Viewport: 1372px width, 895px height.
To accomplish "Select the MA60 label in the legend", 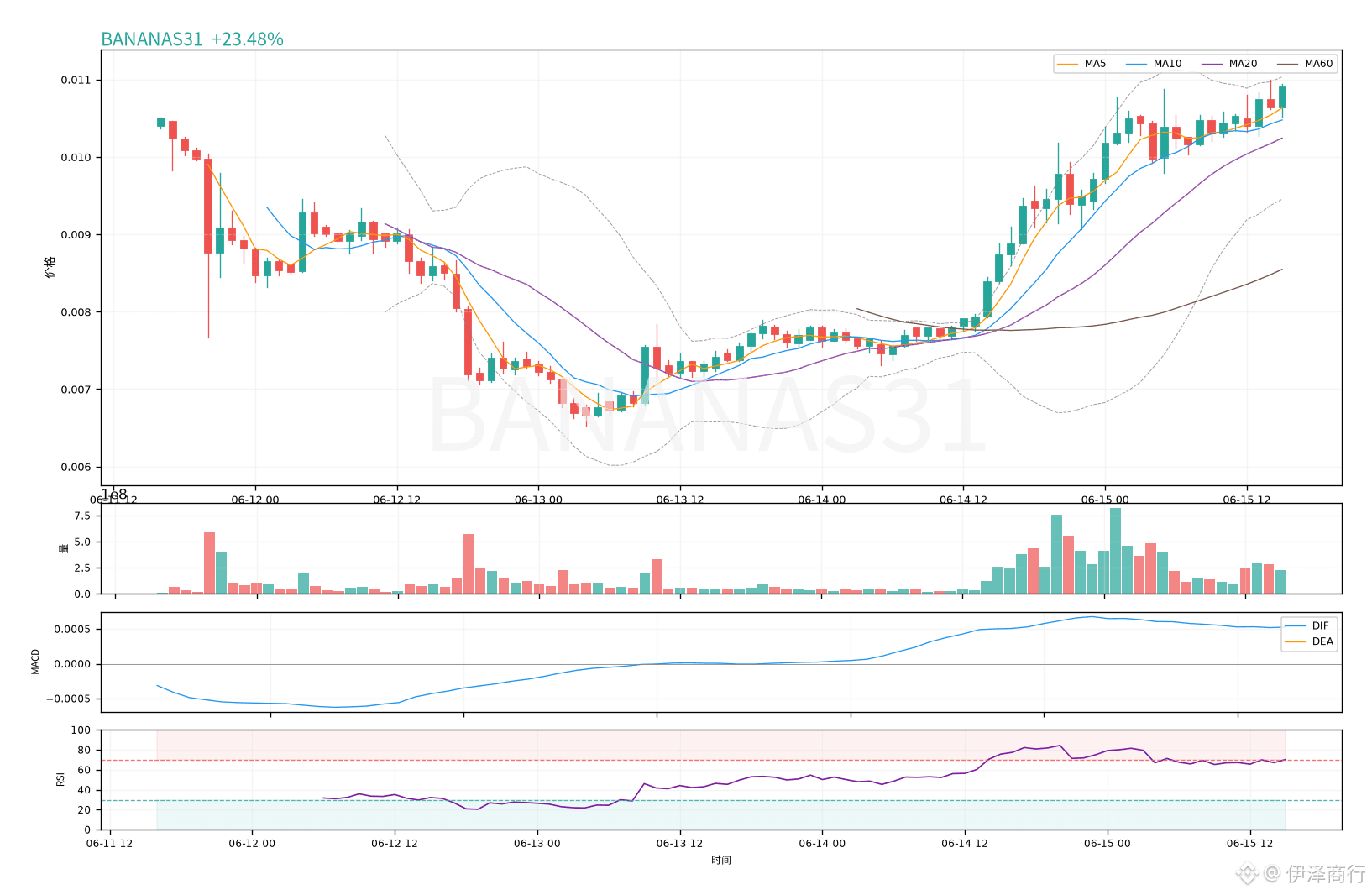I will click(x=1318, y=64).
